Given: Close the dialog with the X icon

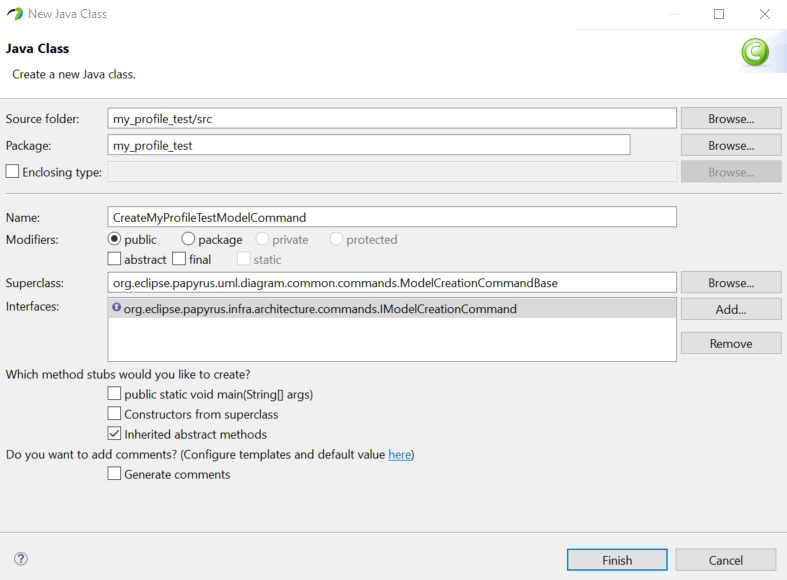Looking at the screenshot, I should pyautogui.click(x=764, y=14).
